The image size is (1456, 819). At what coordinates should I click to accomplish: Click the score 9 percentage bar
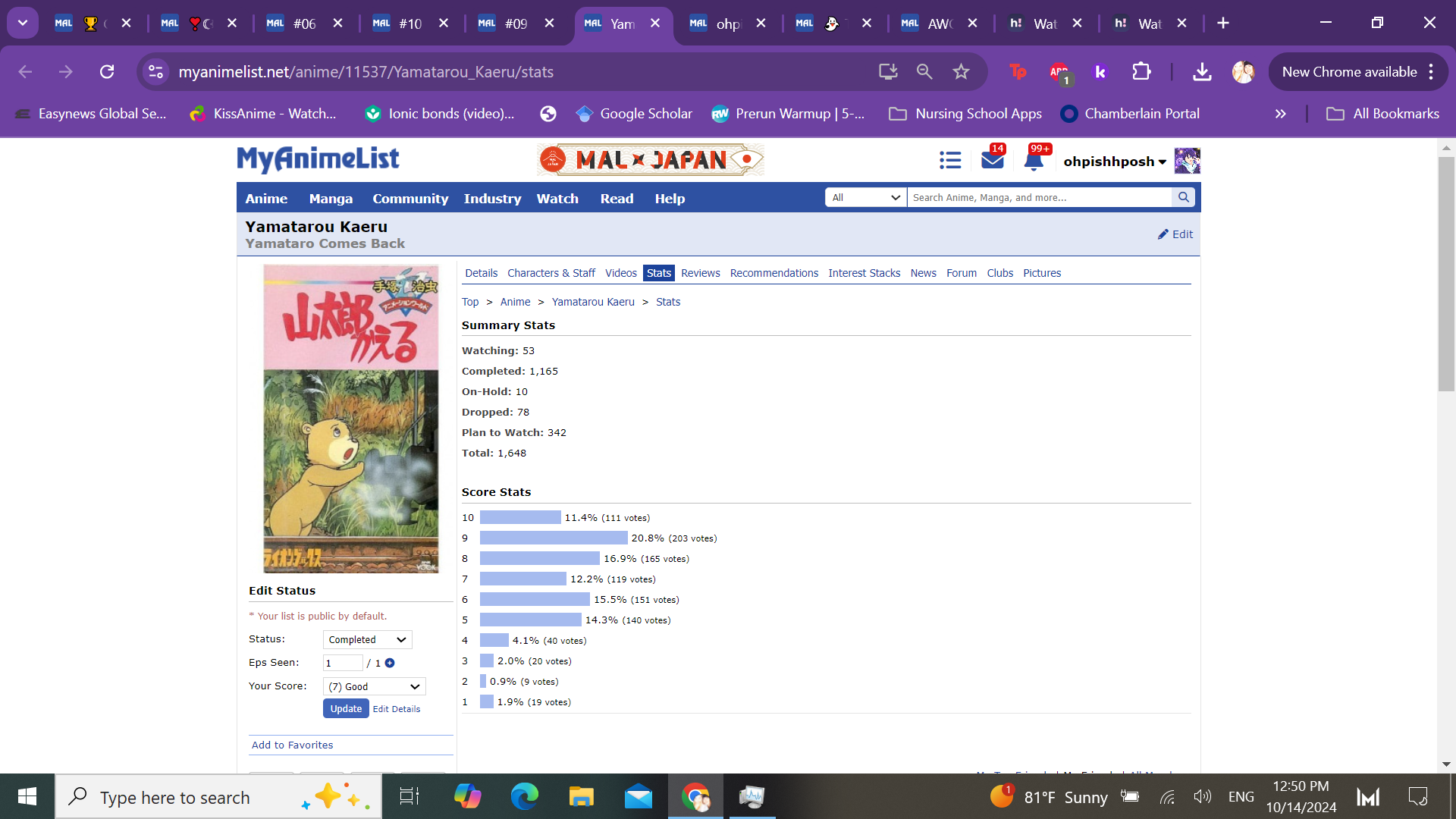(x=554, y=538)
